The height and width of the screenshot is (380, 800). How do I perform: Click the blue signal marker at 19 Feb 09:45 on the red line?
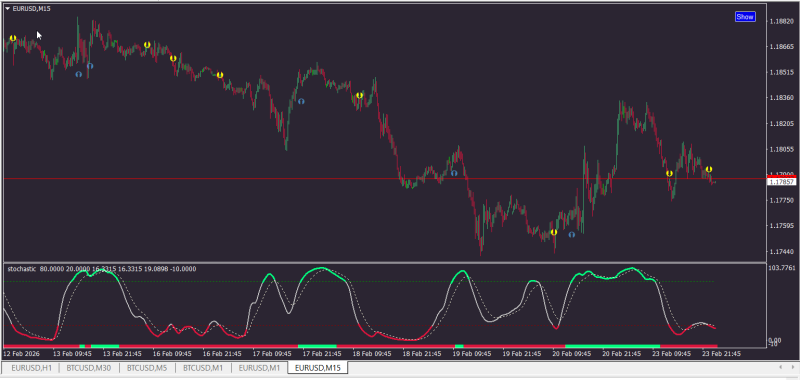coord(454,173)
